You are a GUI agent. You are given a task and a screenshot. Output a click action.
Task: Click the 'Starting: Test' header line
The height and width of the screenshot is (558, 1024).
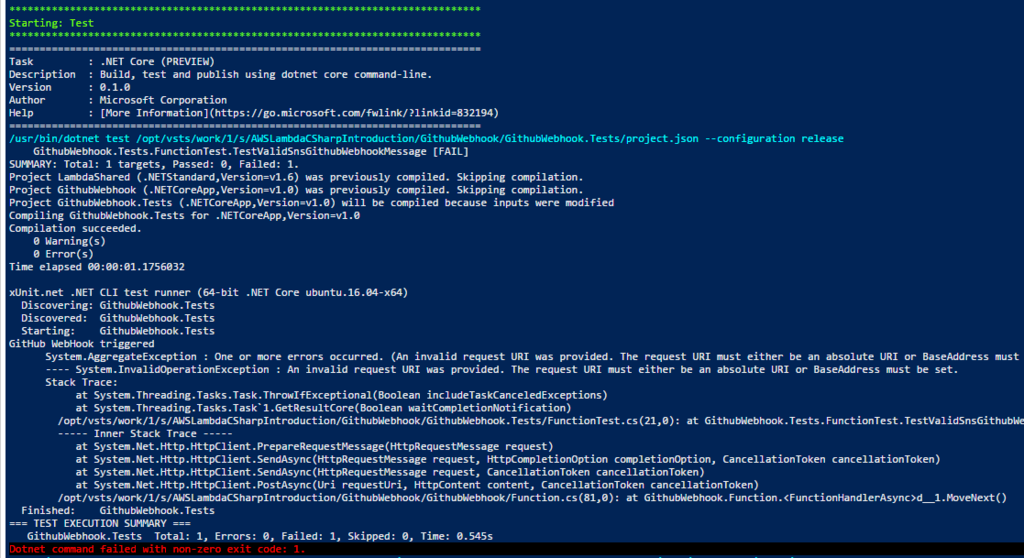(51, 23)
